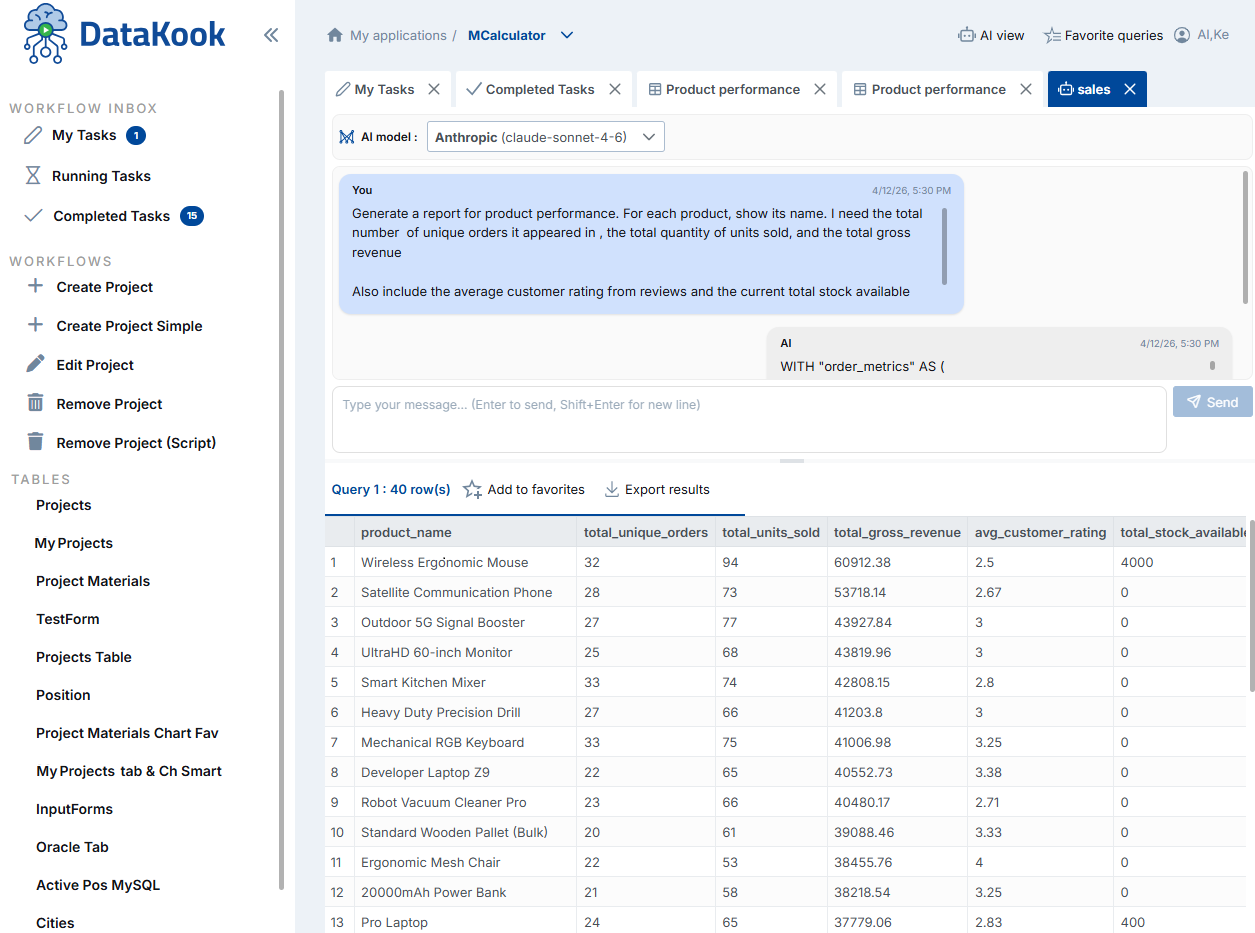1255x933 pixels.
Task: Open Remove Project trash icon item
Action: pyautogui.click(x=36, y=404)
